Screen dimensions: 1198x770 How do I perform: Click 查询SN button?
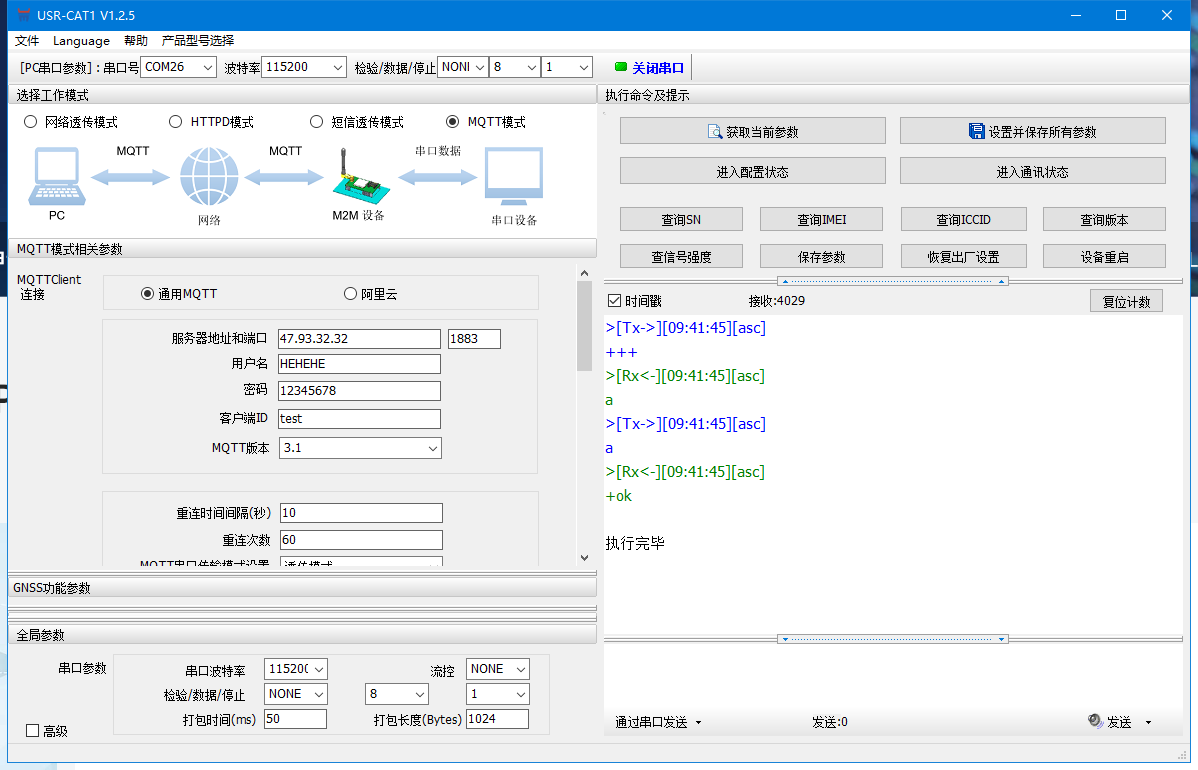click(x=681, y=219)
